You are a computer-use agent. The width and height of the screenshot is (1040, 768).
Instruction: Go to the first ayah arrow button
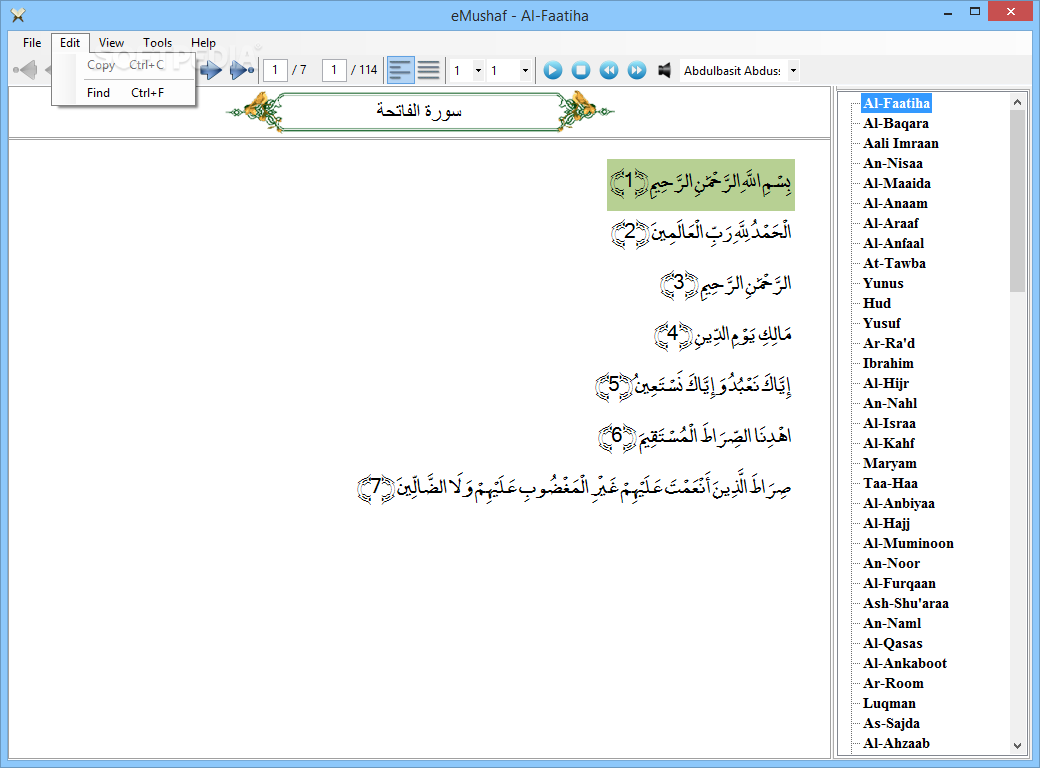point(25,70)
